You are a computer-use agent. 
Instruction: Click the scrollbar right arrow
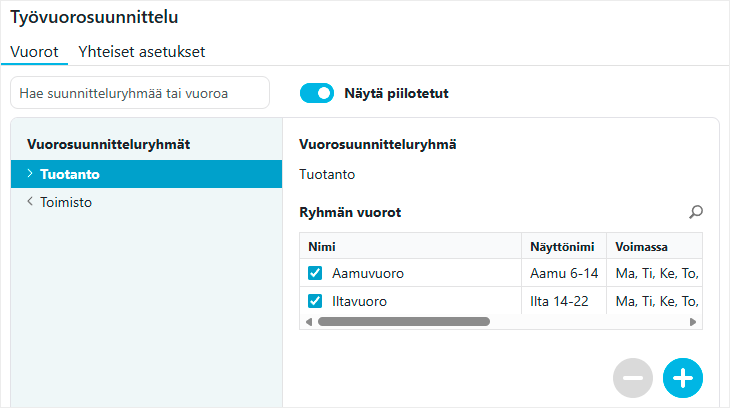(693, 322)
